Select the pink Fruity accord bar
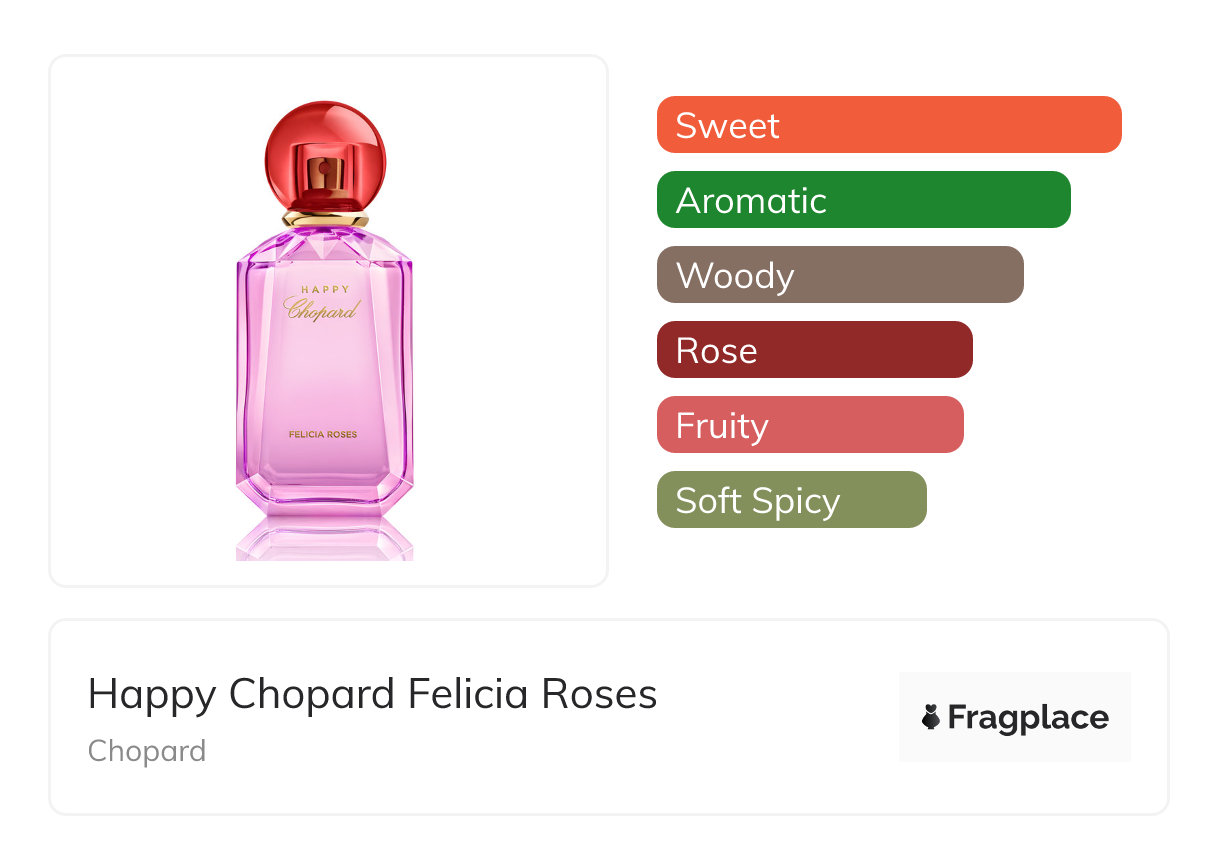Screen dimensions: 1218x864 pos(809,425)
